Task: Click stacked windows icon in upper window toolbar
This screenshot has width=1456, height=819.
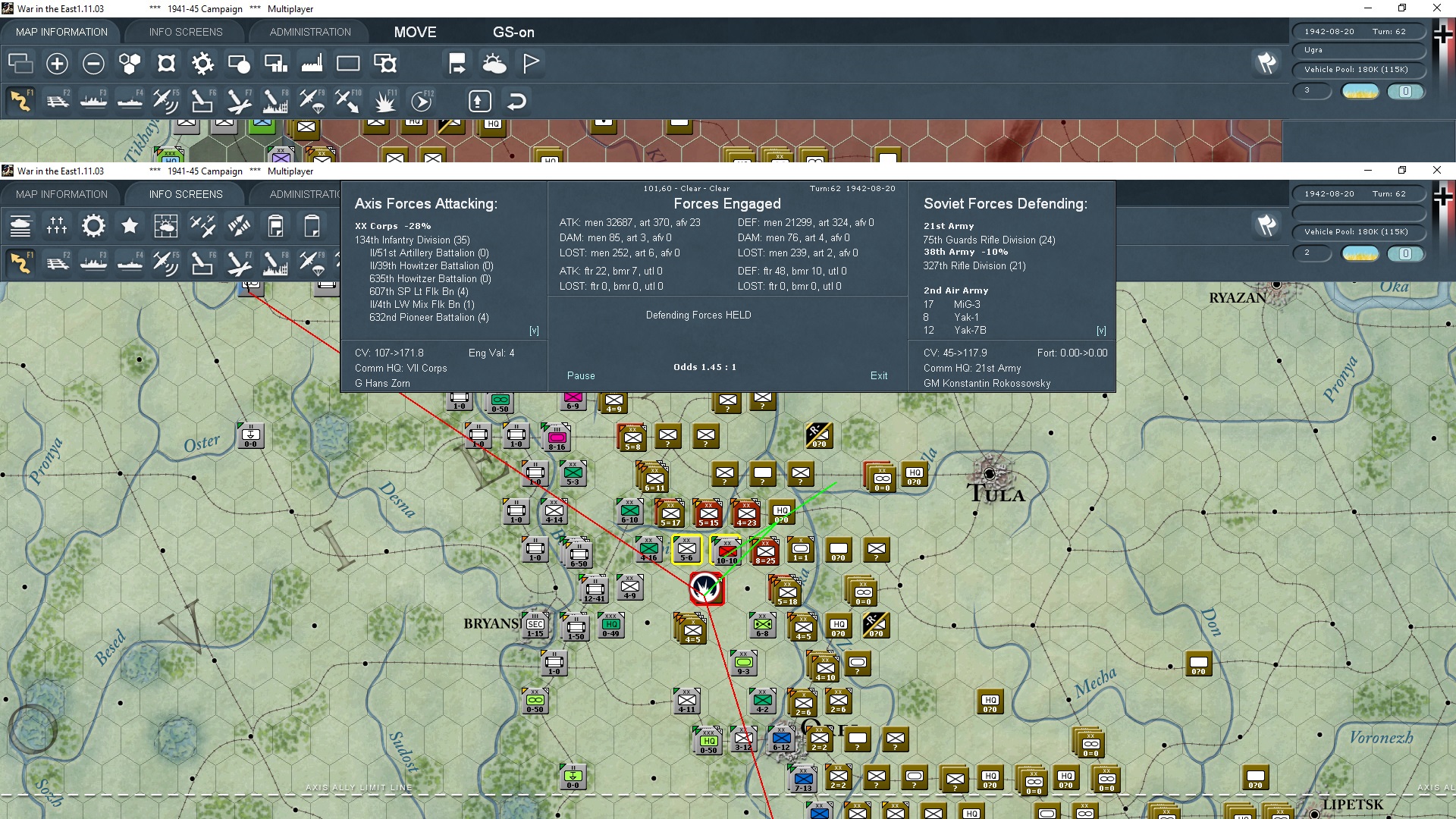Action: [20, 64]
